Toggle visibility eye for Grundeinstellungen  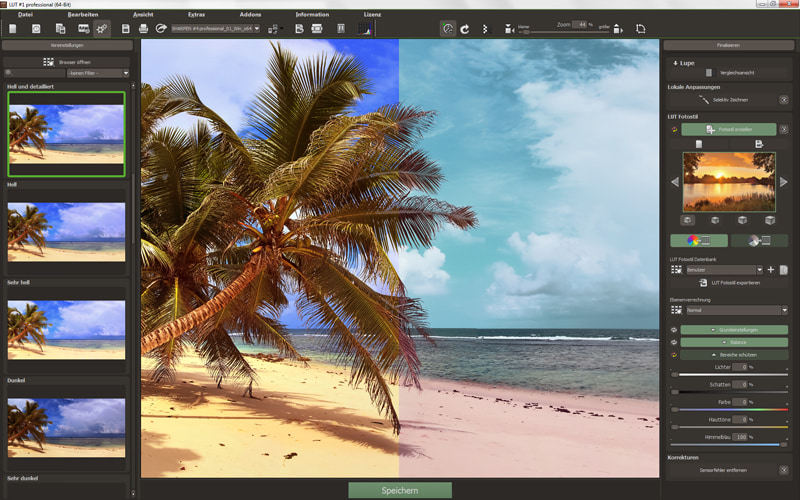coord(674,329)
